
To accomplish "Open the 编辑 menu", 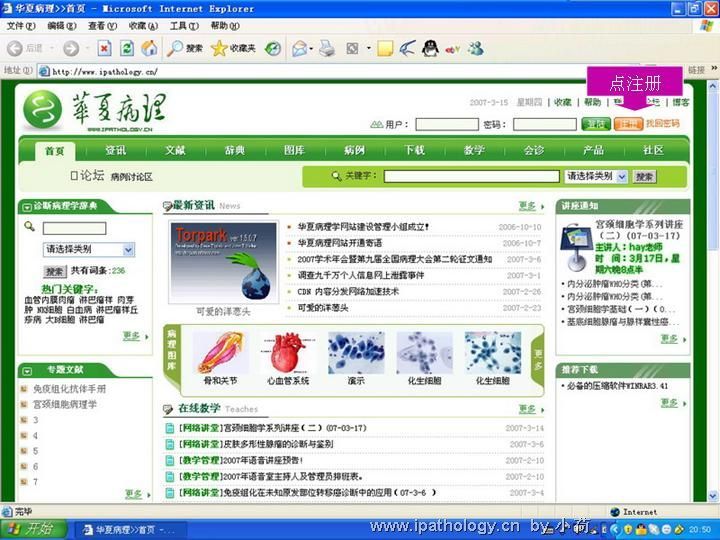I will click(x=62, y=26).
